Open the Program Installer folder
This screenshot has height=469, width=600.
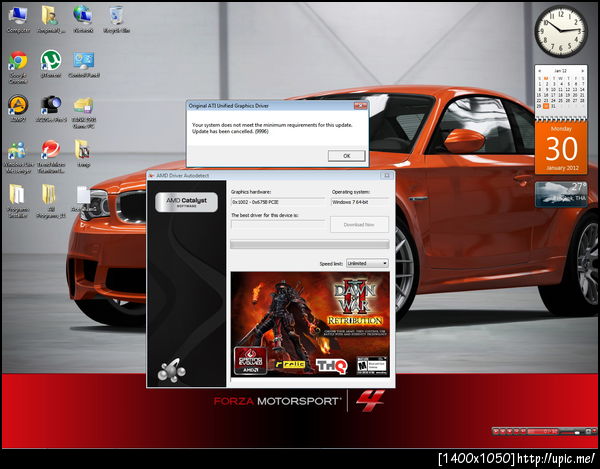pyautogui.click(x=18, y=201)
